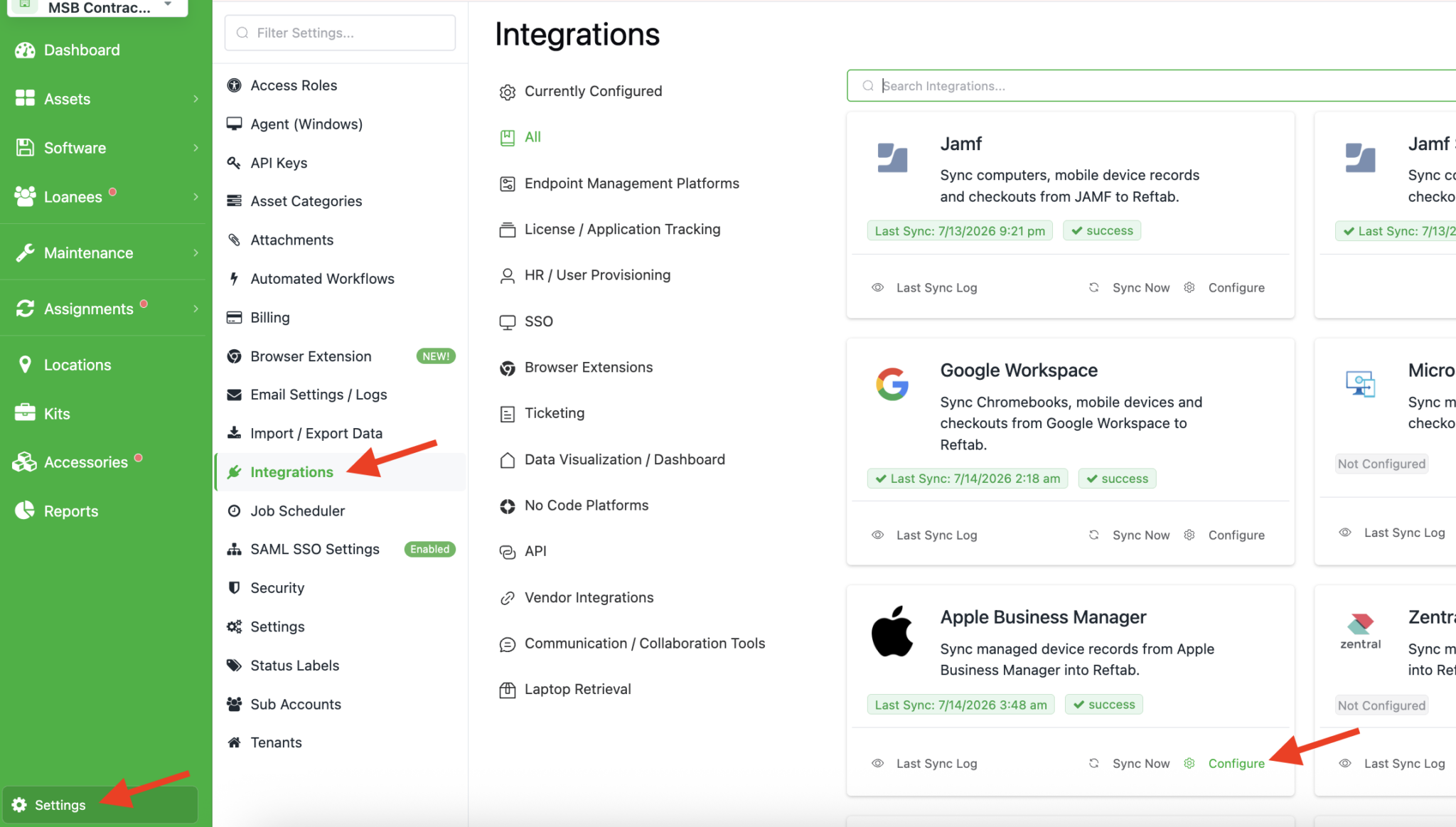Screen dimensions: 1456x827
Task: Click the refresh icon by Google Workspace Sync Now
Action: (1094, 535)
